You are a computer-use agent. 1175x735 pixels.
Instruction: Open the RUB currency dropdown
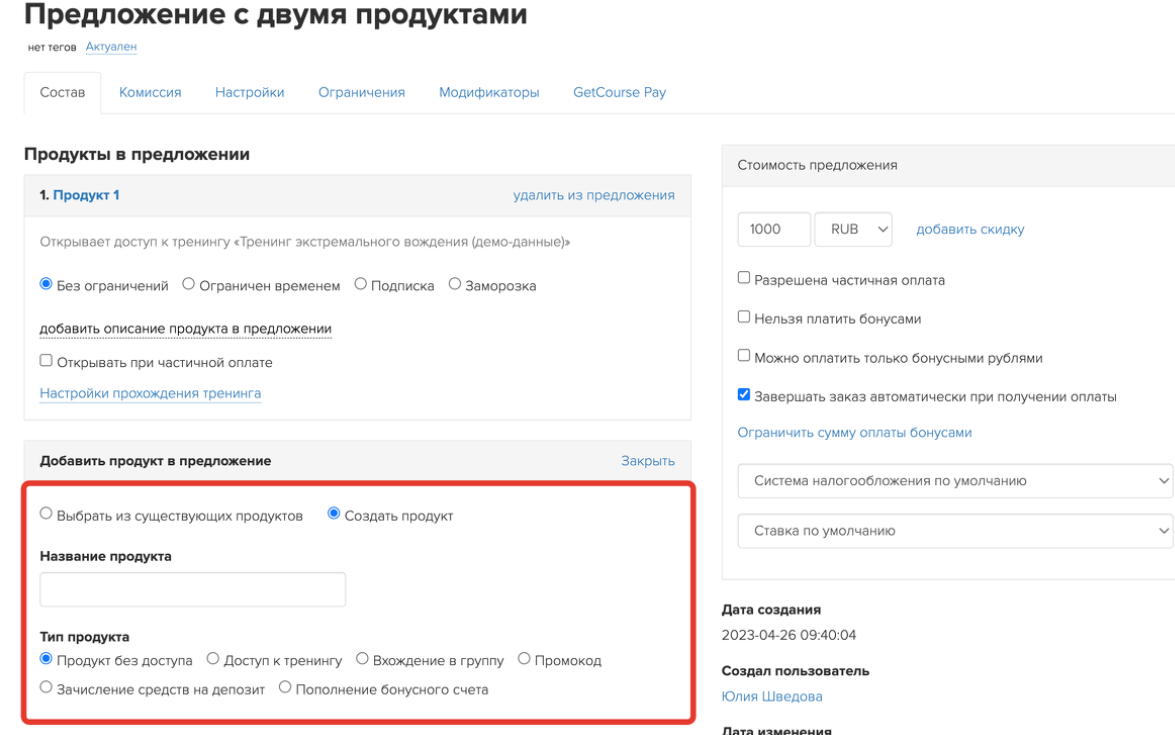coord(854,229)
